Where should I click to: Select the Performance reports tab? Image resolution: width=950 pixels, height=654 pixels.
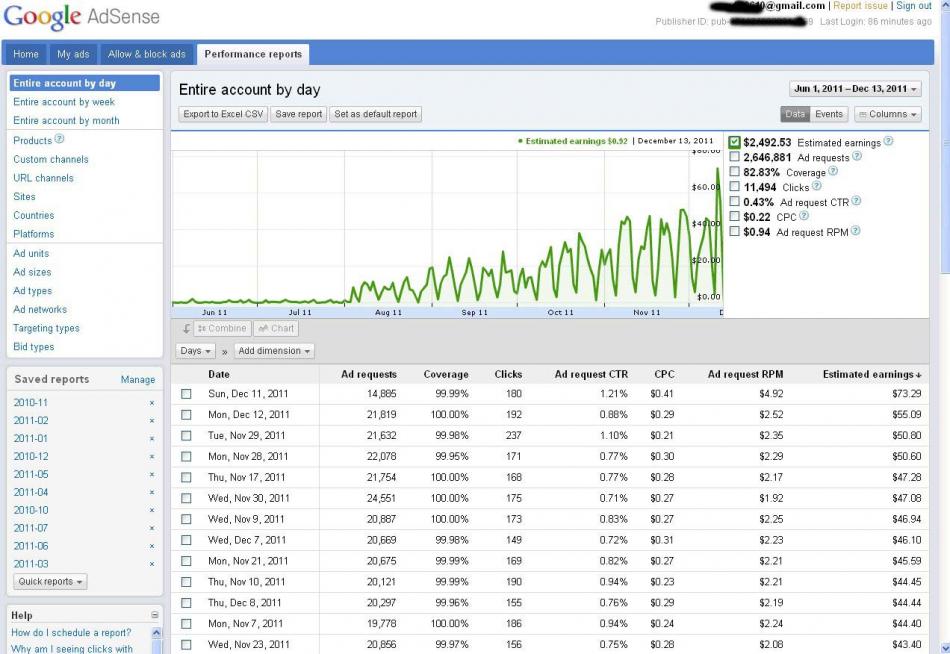[x=253, y=54]
